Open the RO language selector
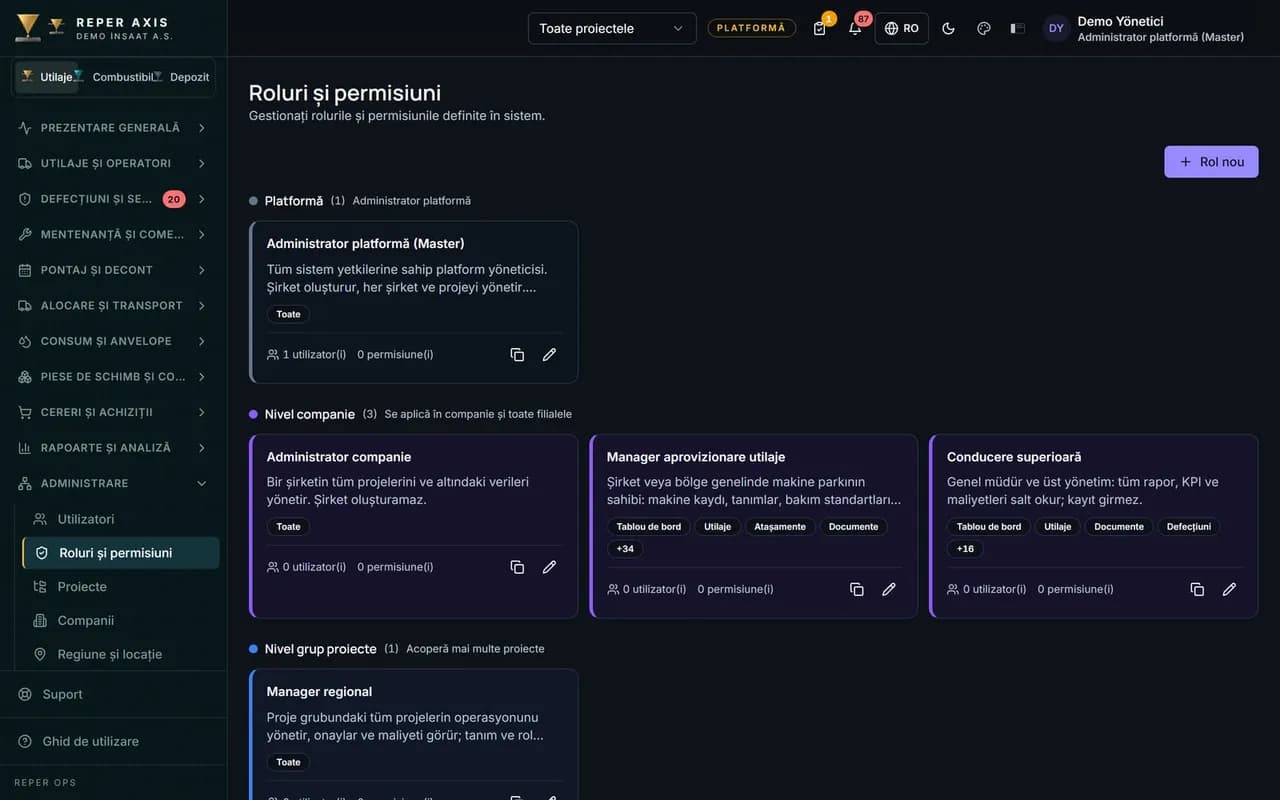 (x=902, y=28)
